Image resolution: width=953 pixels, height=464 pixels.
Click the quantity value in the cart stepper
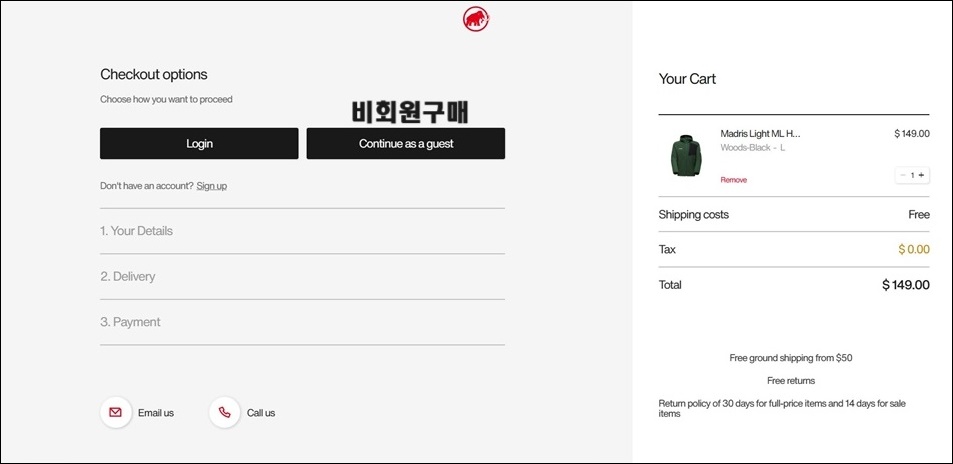pyautogui.click(x=912, y=175)
